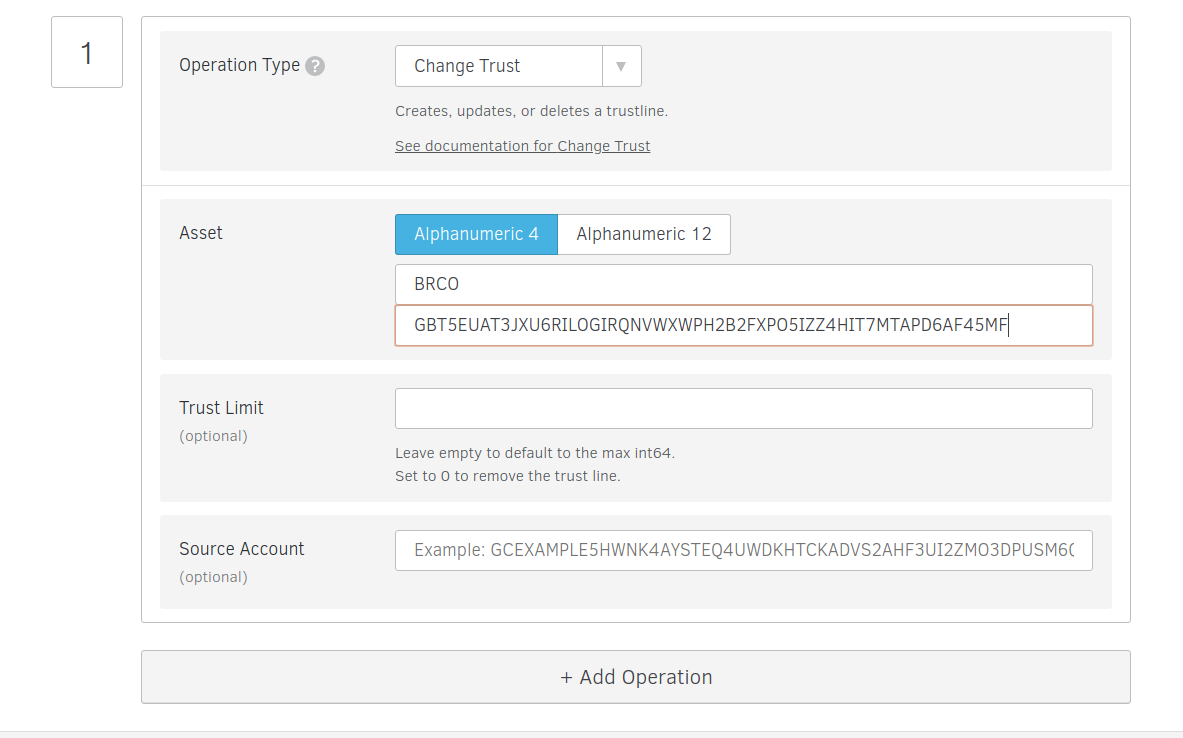This screenshot has height=738, width=1183.
Task: Click the Trust Limit label
Action: [221, 408]
